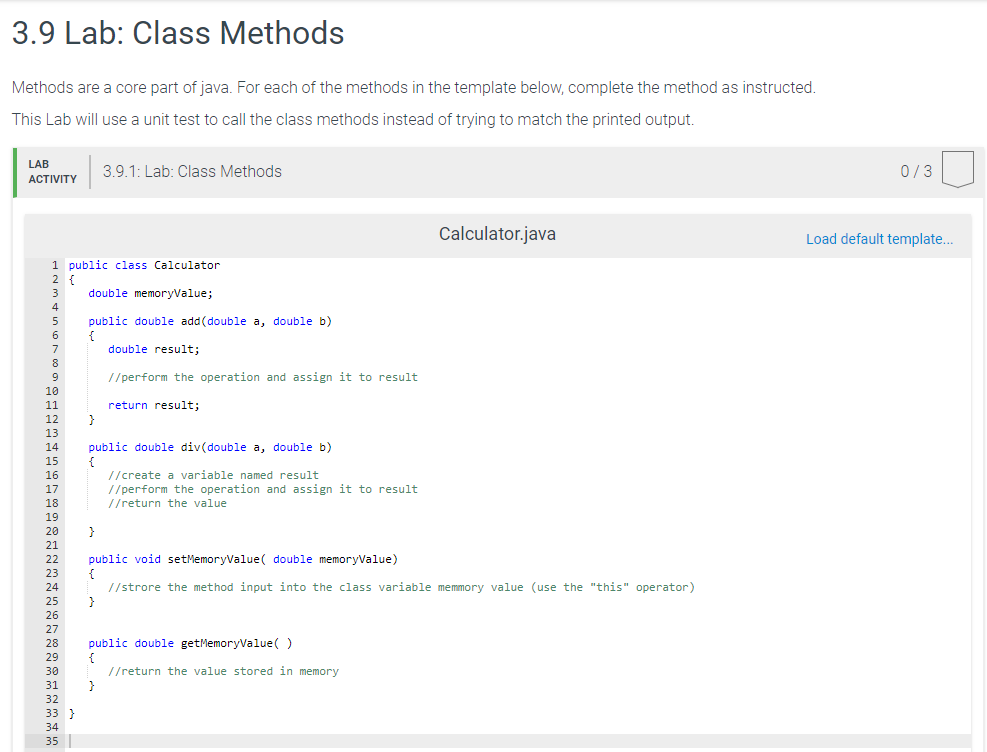987x752 pixels.
Task: Select the Calculator.java file tab
Action: (496, 234)
